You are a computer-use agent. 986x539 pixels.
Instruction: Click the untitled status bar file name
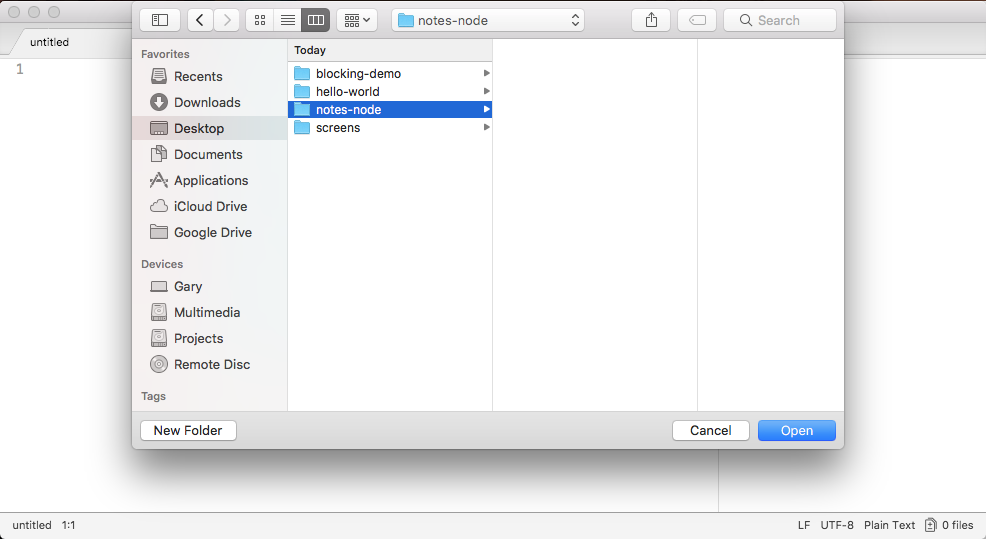[32, 525]
